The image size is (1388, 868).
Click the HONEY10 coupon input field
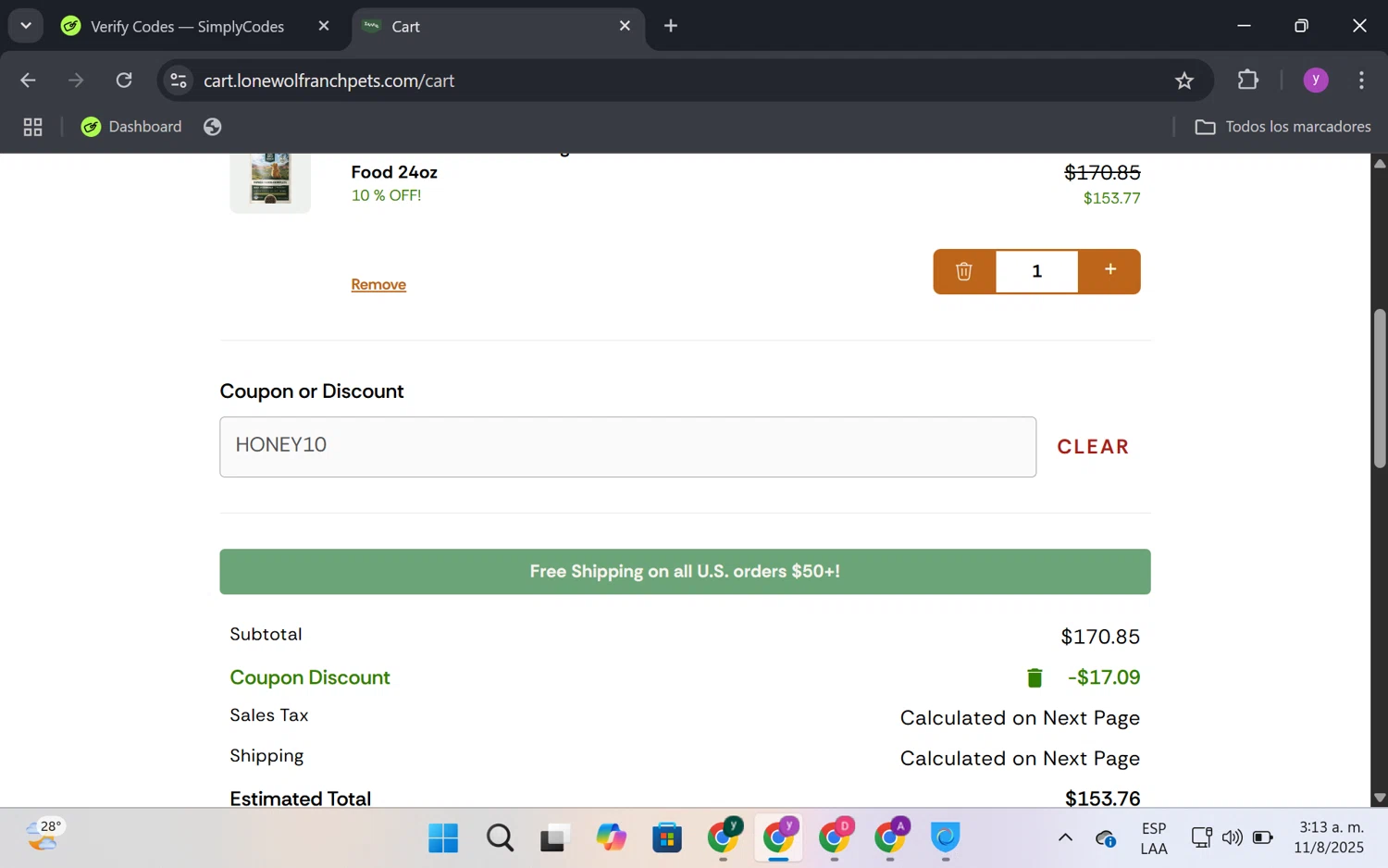coord(627,447)
